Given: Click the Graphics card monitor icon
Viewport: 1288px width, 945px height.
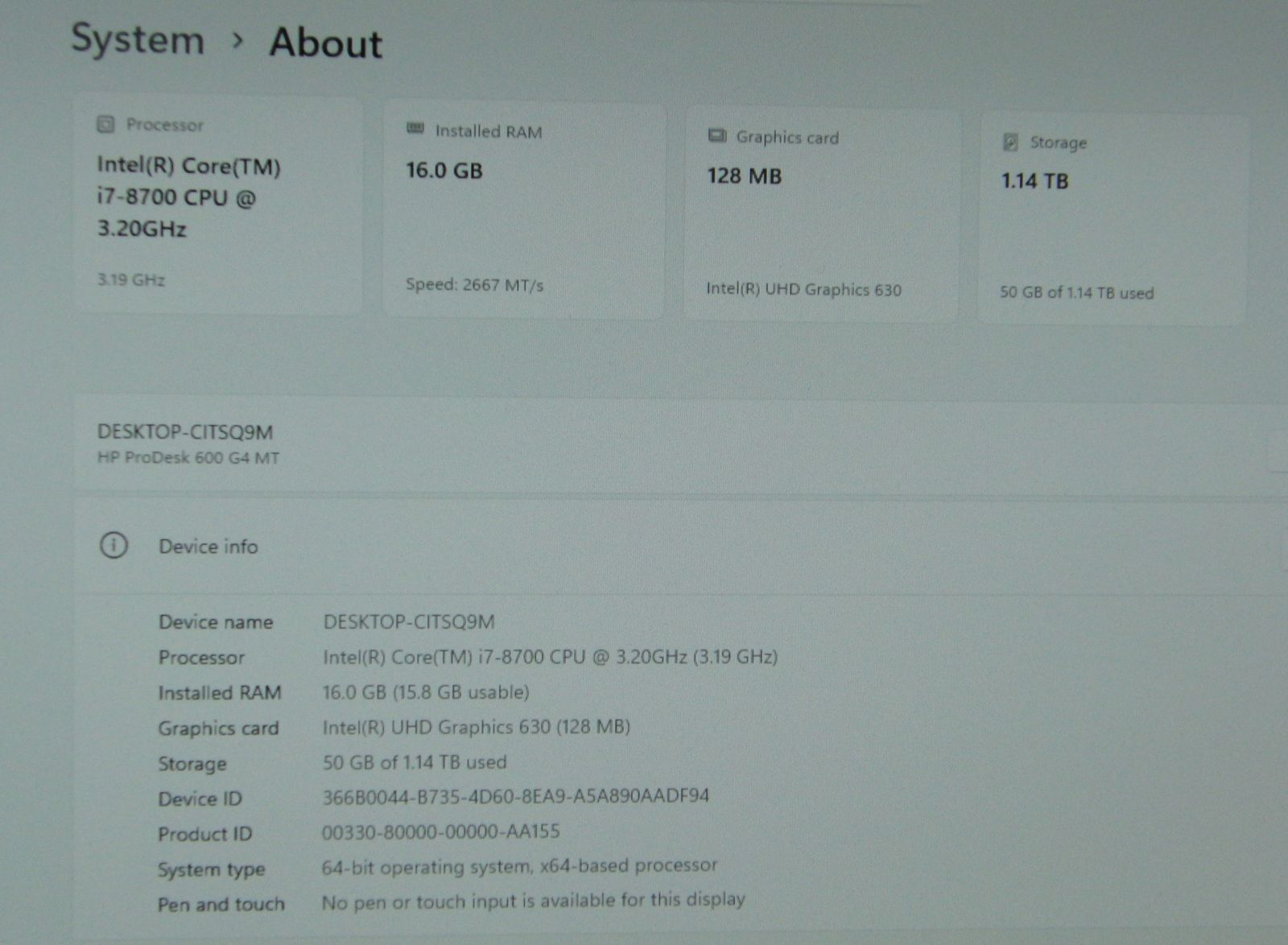Looking at the screenshot, I should (x=717, y=135).
